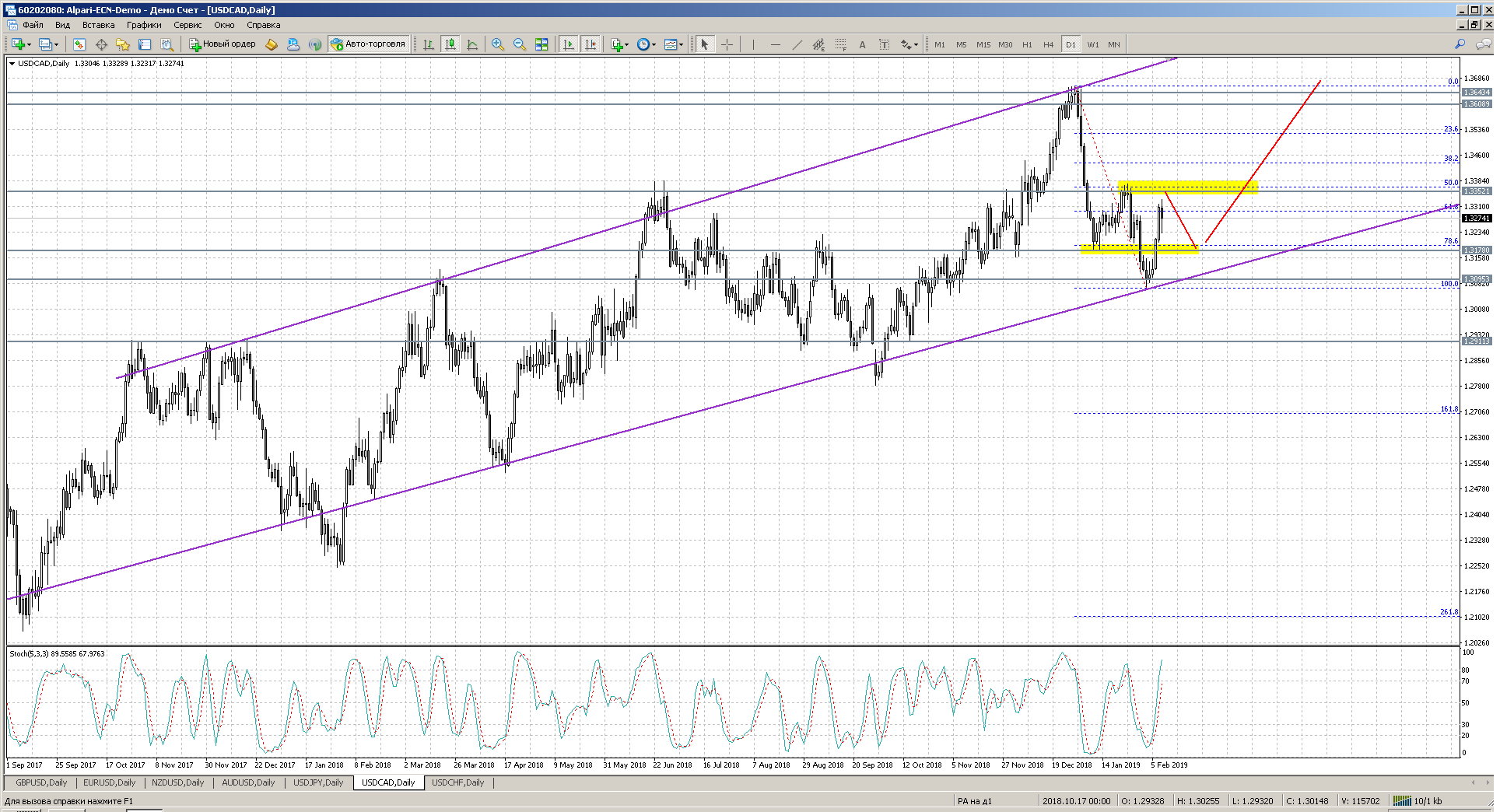Open the Вставка menu
The width and height of the screenshot is (1500, 812).
point(98,25)
